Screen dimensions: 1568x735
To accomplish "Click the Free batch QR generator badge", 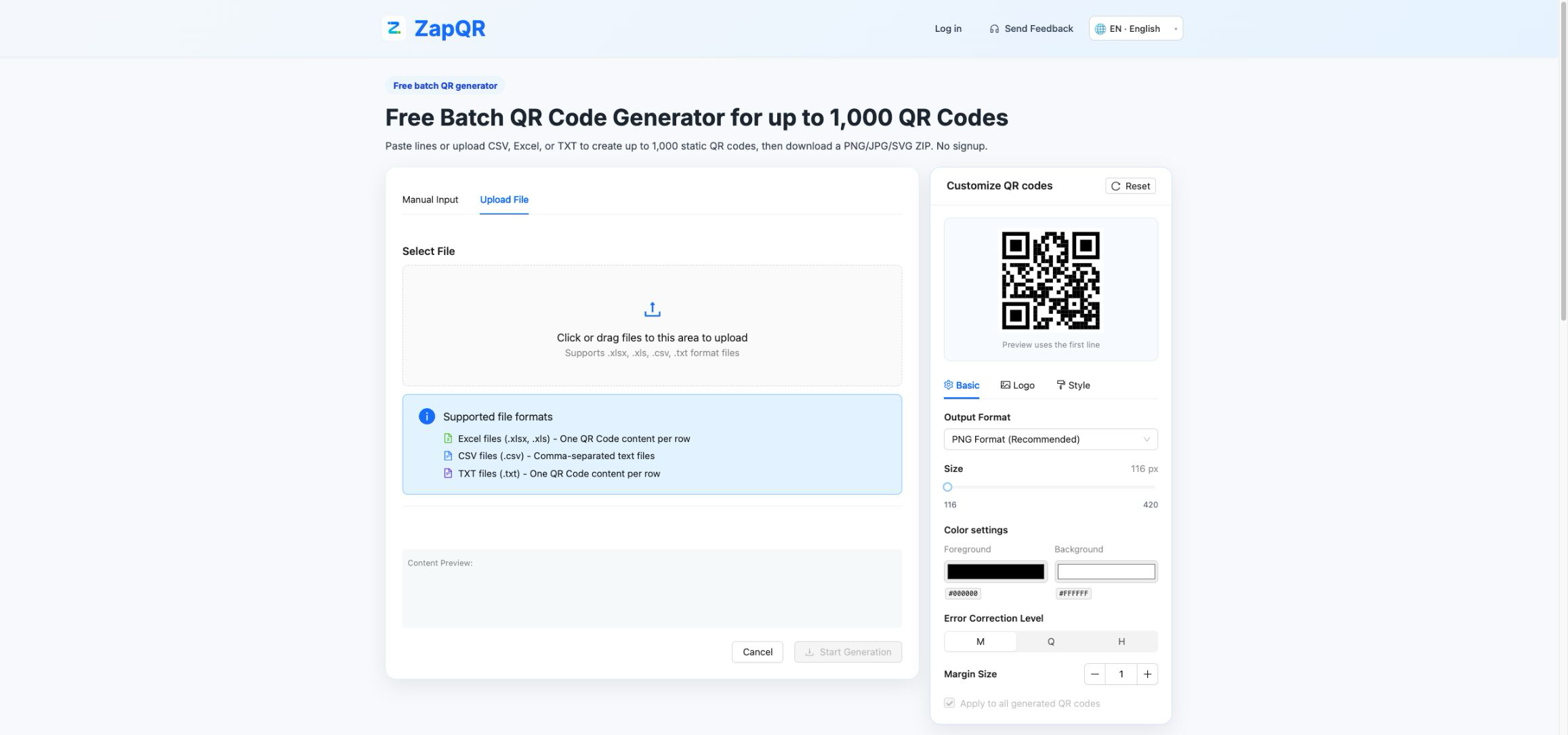I will (445, 85).
